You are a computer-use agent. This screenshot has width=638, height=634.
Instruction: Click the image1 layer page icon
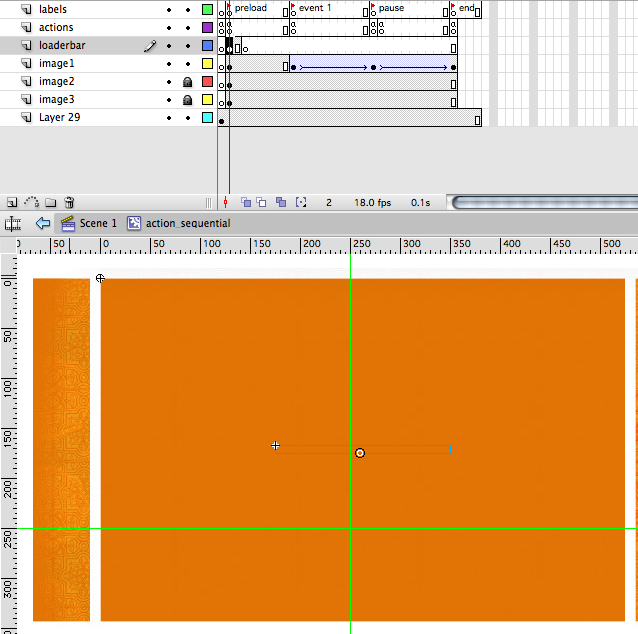click(x=26, y=63)
